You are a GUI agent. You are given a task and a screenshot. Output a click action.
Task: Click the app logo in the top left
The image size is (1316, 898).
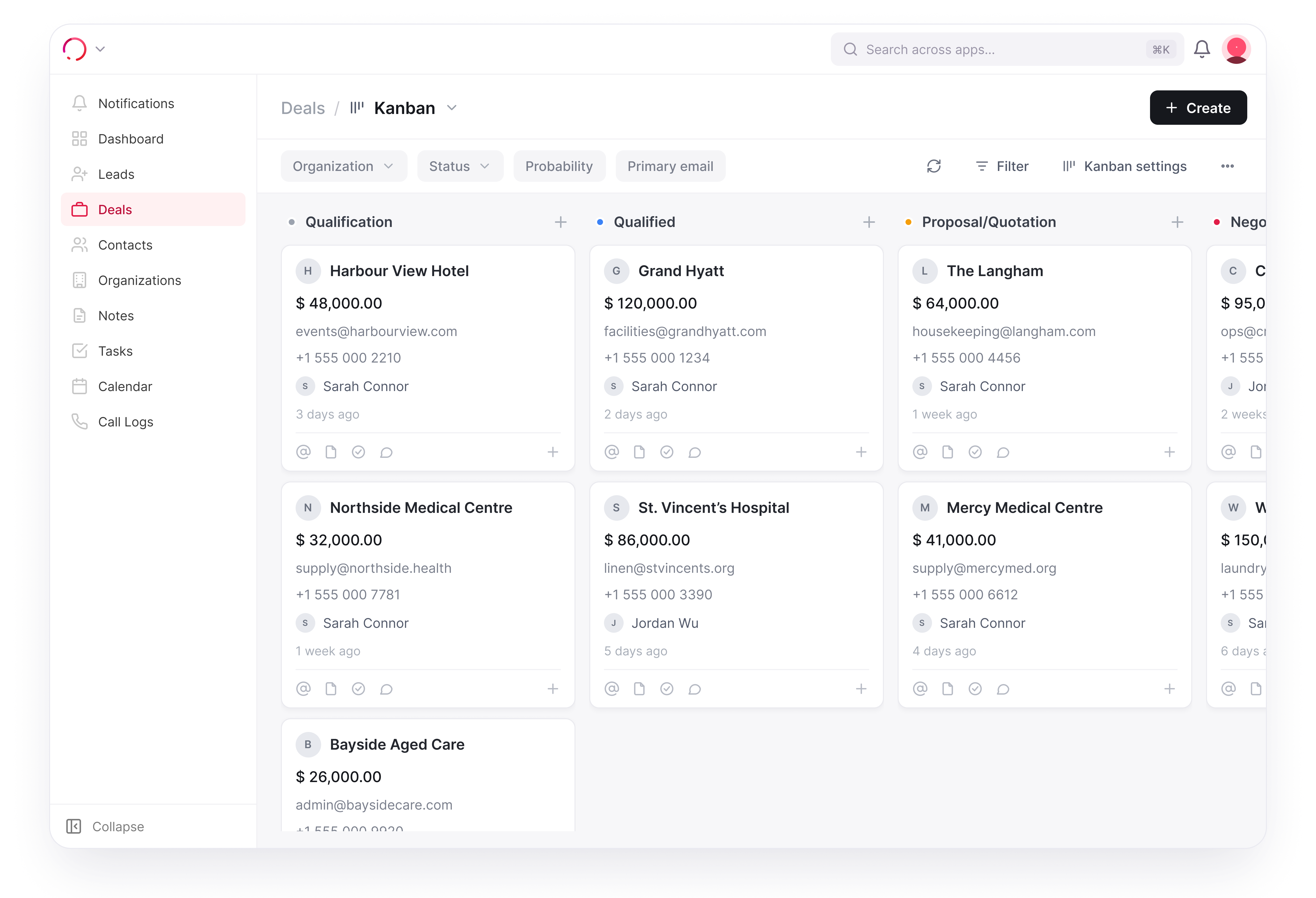pos(75,49)
